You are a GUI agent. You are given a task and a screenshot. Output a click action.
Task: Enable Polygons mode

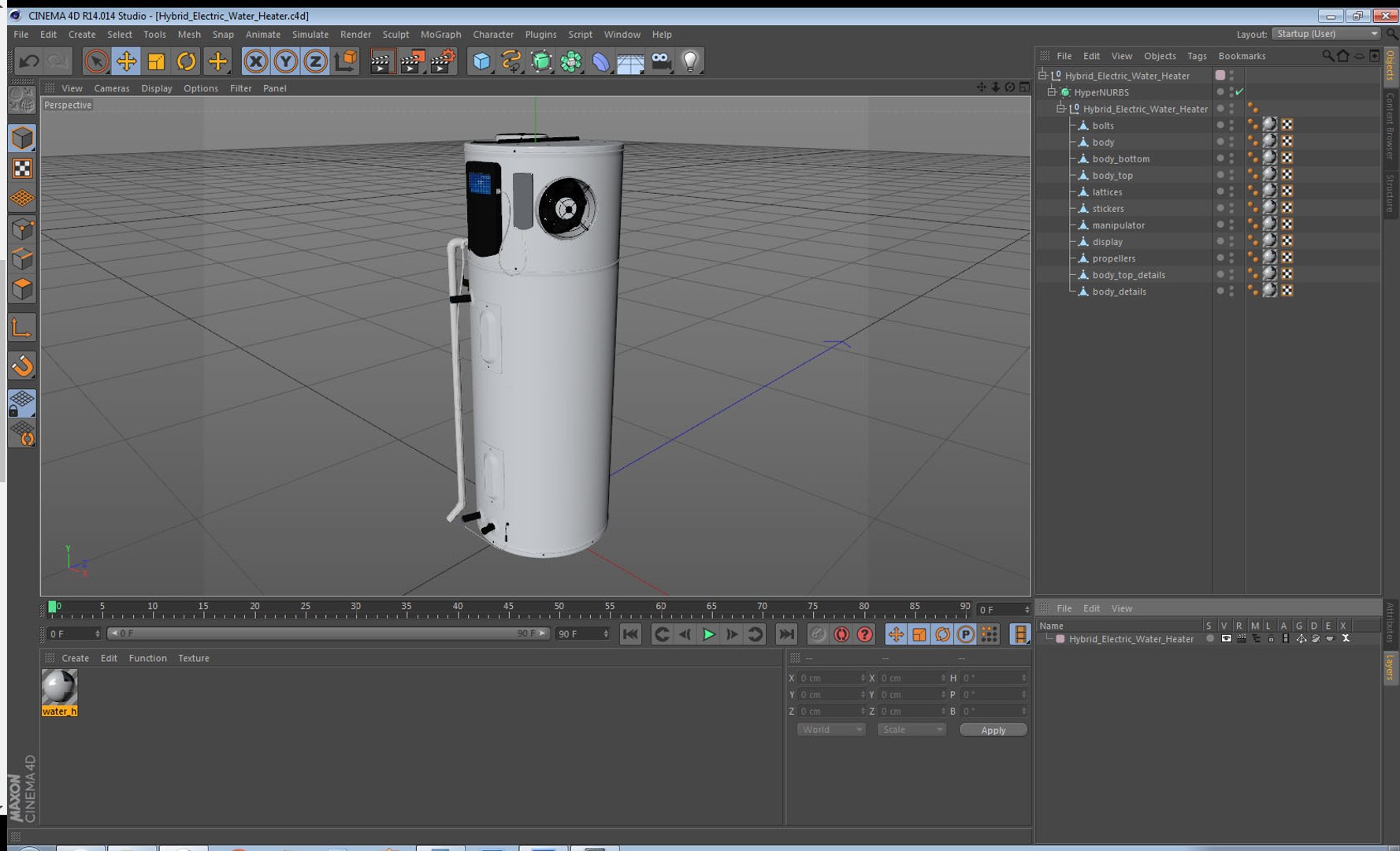22,288
